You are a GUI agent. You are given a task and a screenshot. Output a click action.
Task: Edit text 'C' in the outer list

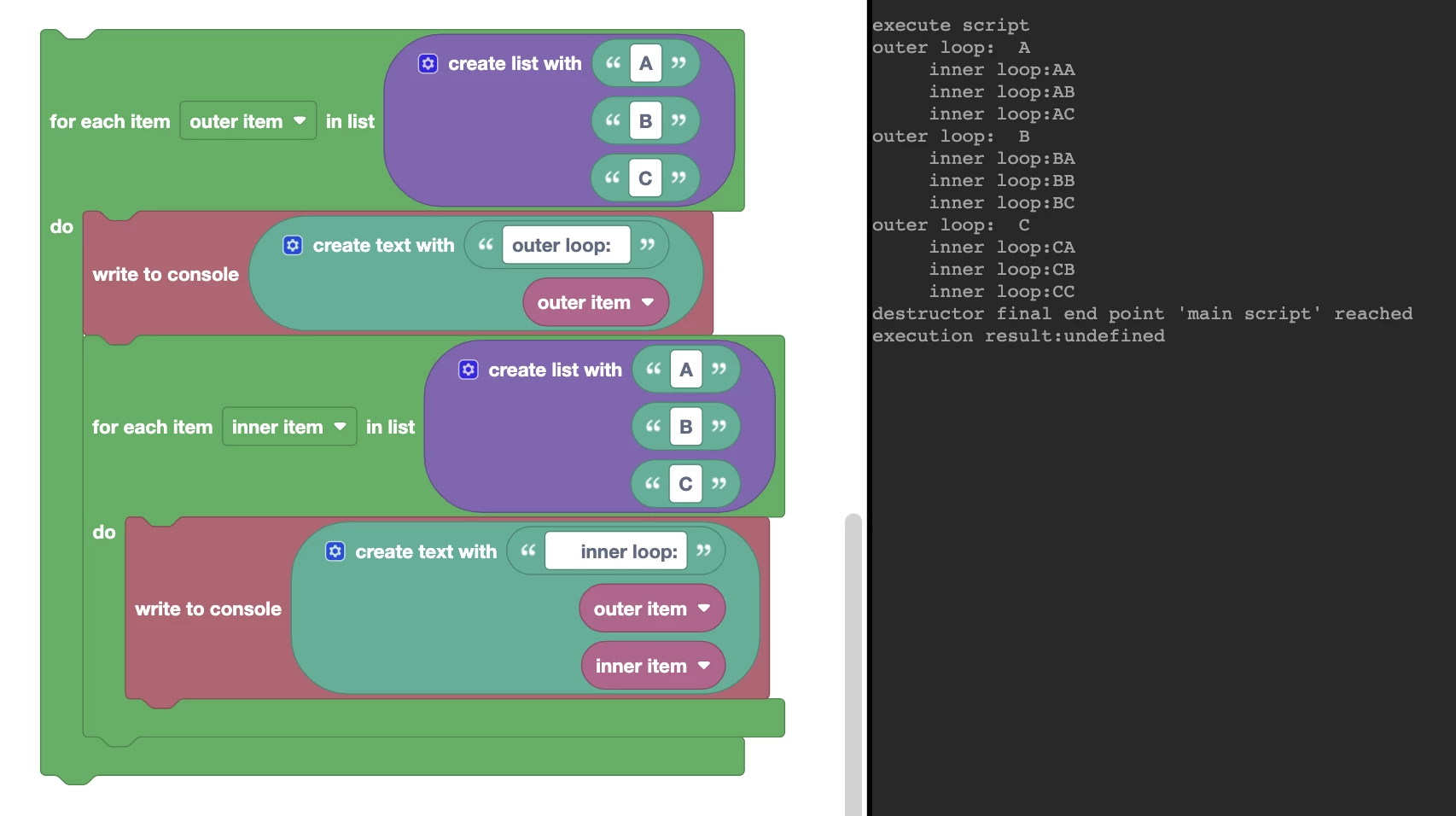[645, 178]
